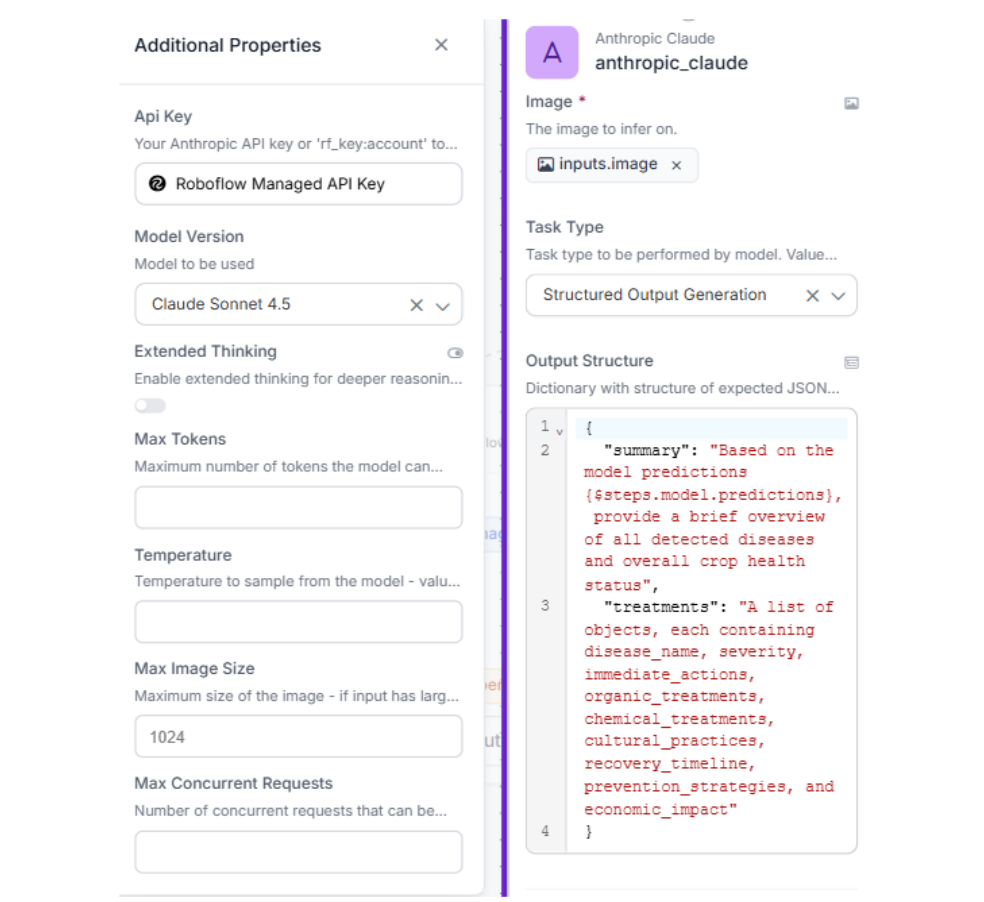Click the Roboflow Managed API Key field
The image size is (984, 902).
pyautogui.click(x=298, y=184)
